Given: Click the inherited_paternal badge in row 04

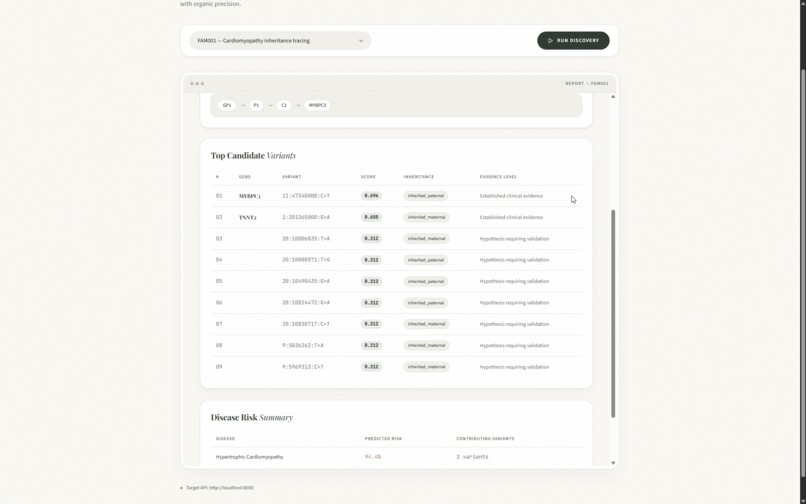Looking at the screenshot, I should [x=426, y=260].
